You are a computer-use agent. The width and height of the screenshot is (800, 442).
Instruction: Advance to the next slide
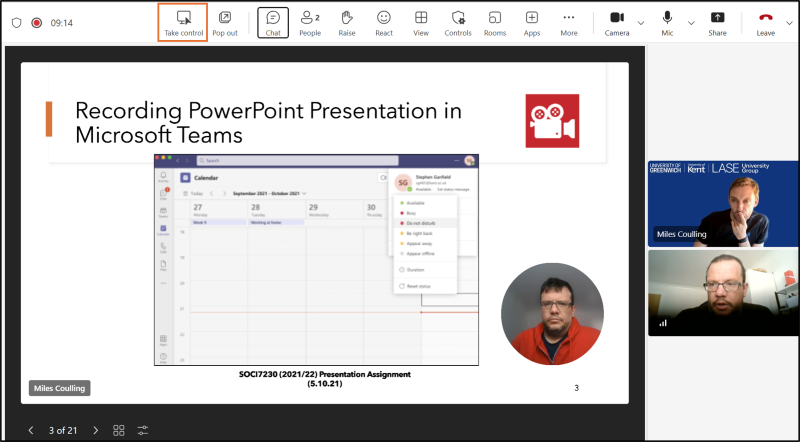(x=95, y=430)
